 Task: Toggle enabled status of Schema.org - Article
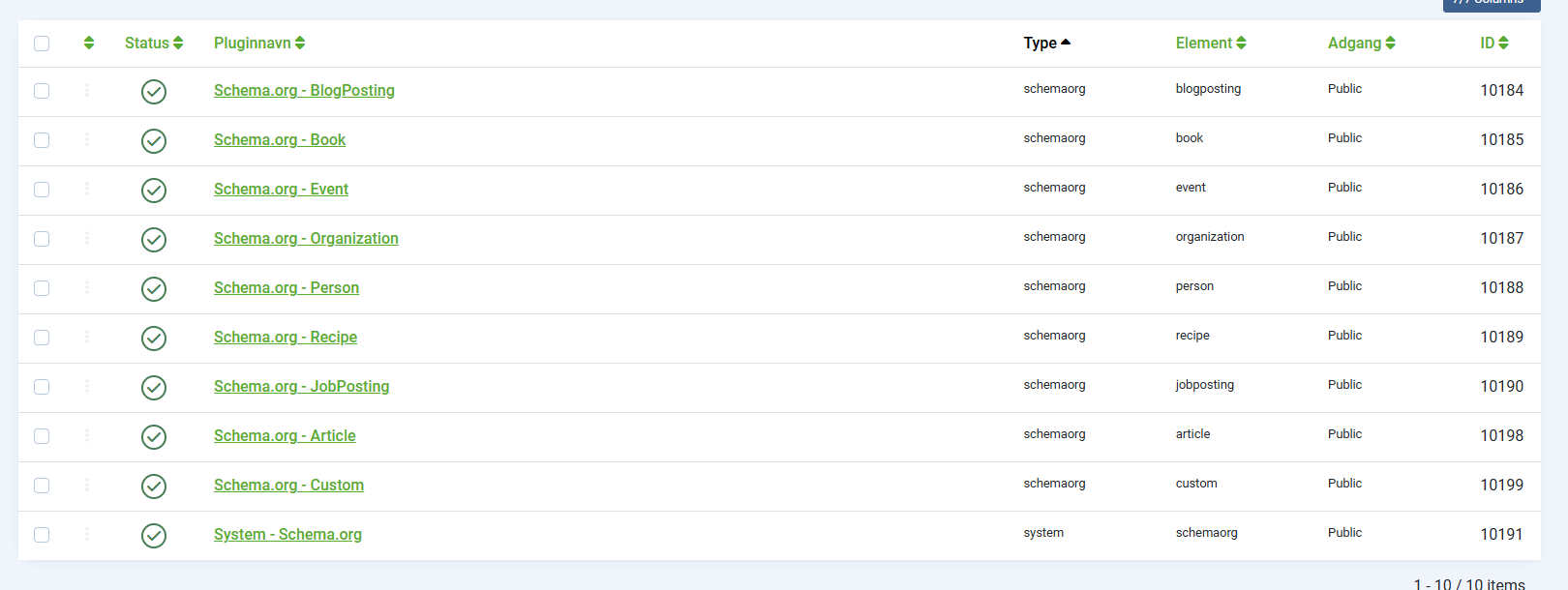[x=154, y=437]
